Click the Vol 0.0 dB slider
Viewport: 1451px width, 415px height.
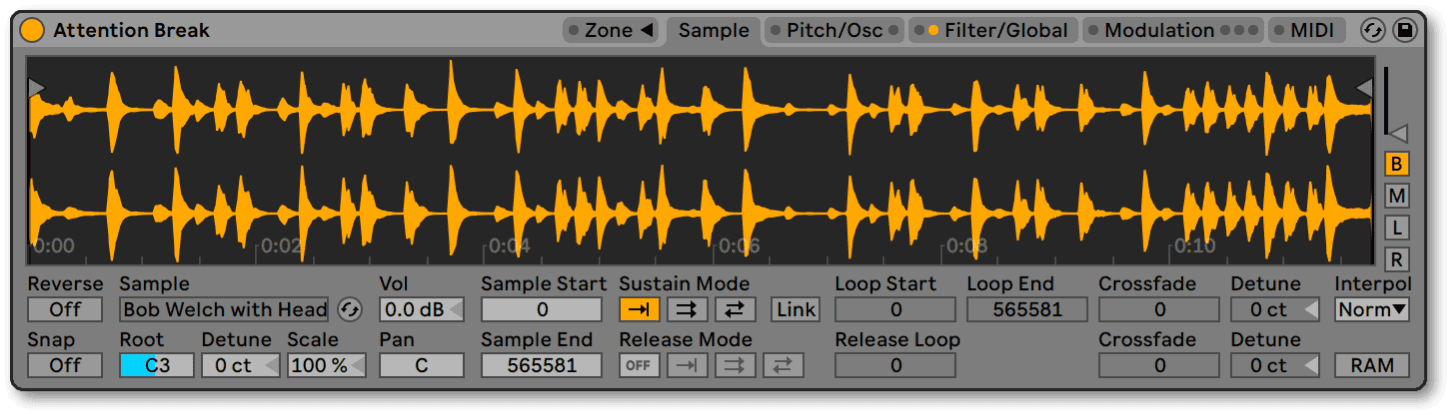[x=421, y=310]
